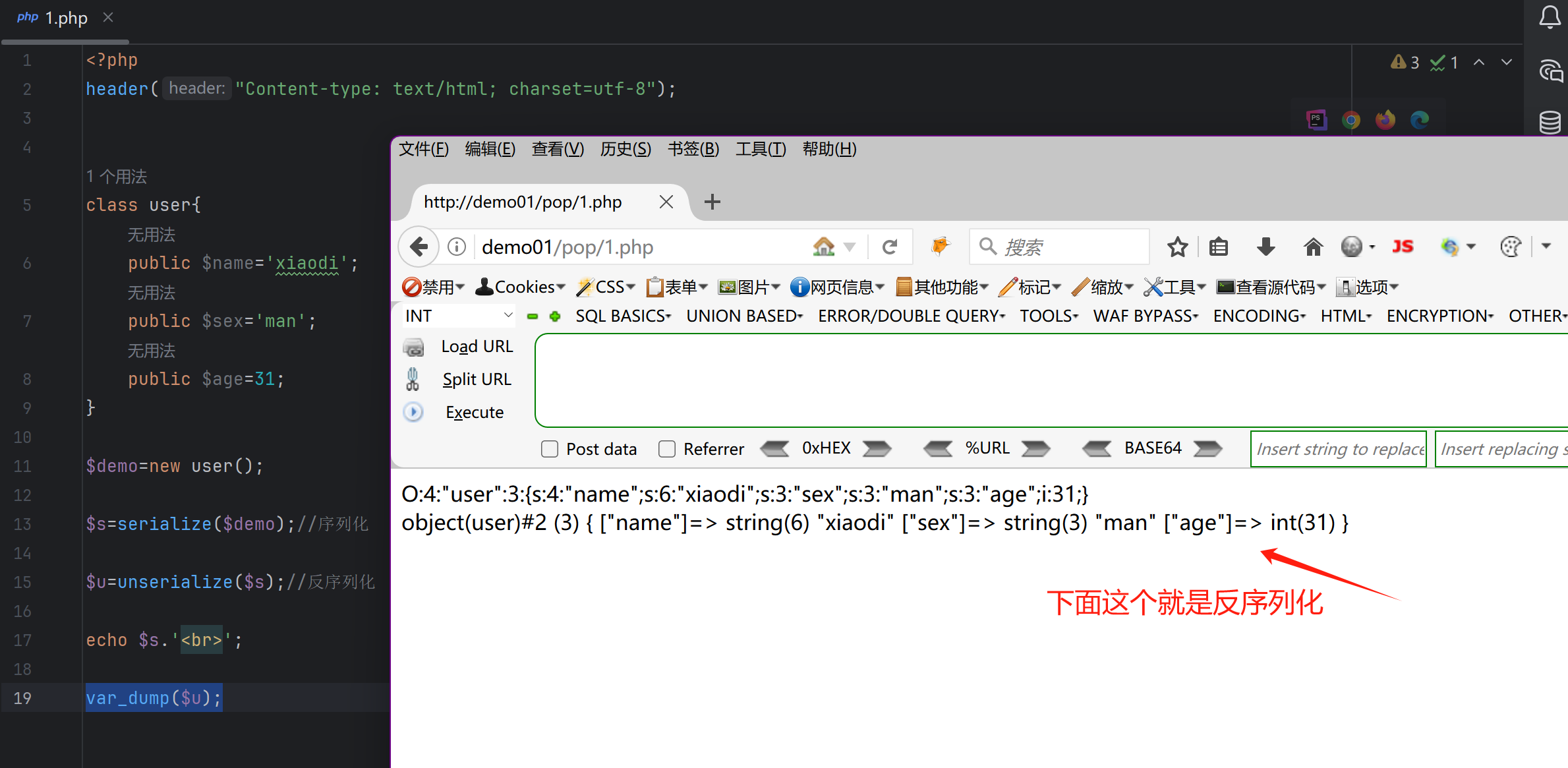Open the INT injection type dropdown
This screenshot has width=1568, height=768.
(458, 315)
